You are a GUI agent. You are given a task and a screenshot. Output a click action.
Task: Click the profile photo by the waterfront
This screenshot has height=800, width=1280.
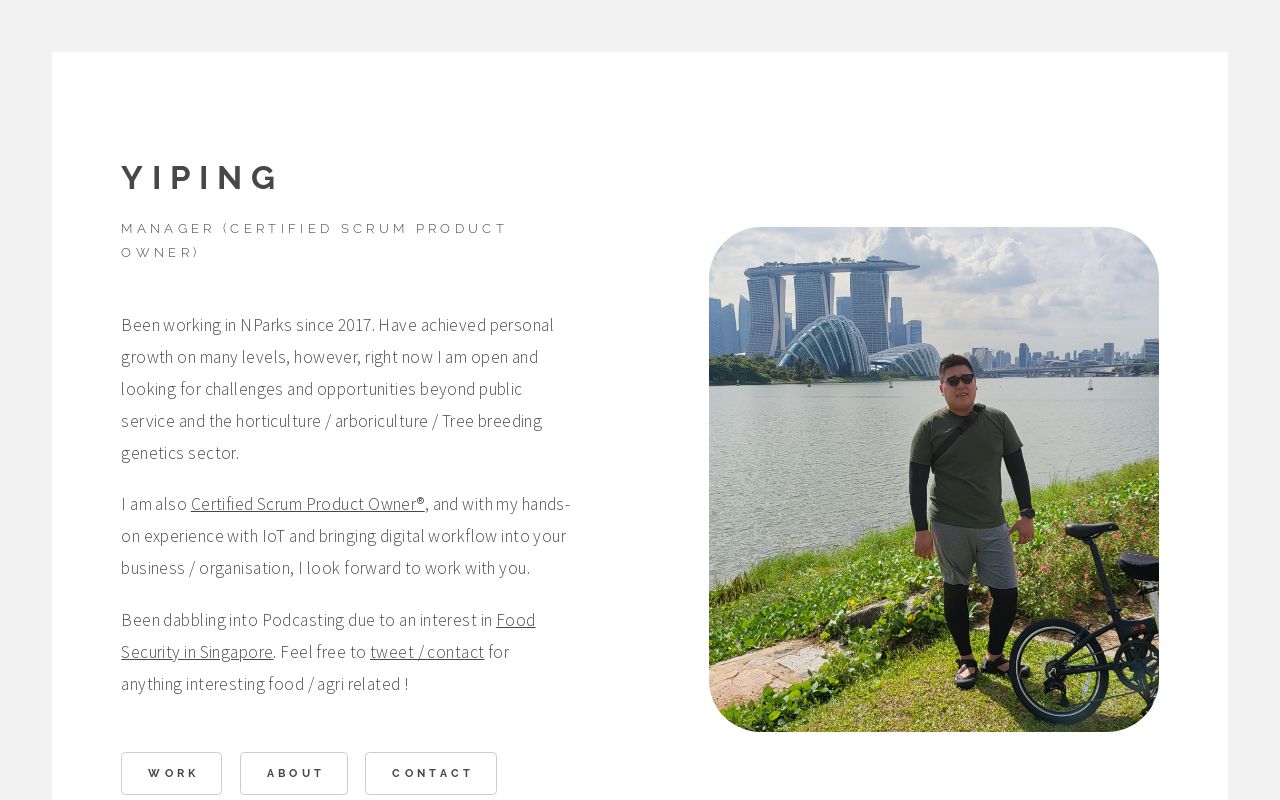pyautogui.click(x=933, y=480)
